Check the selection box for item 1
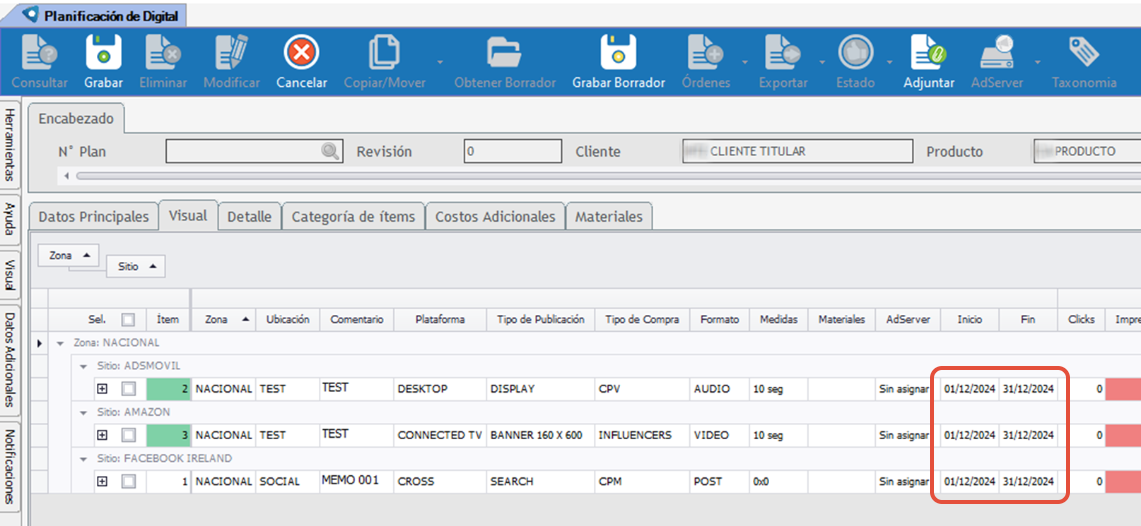1141x526 pixels. coord(128,481)
